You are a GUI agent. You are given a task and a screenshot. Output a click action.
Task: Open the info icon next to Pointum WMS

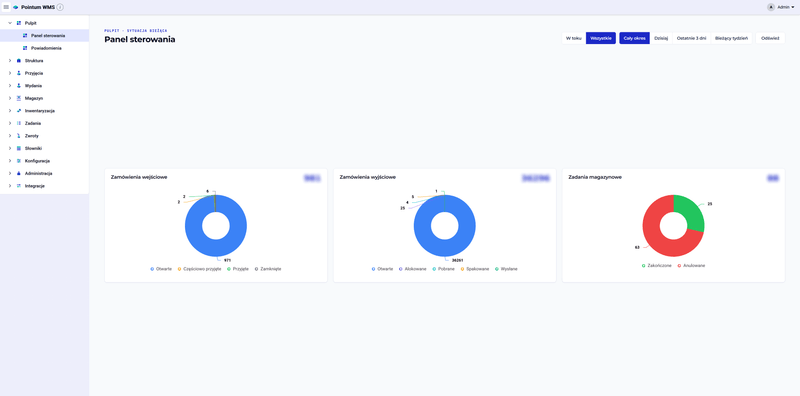60,7
